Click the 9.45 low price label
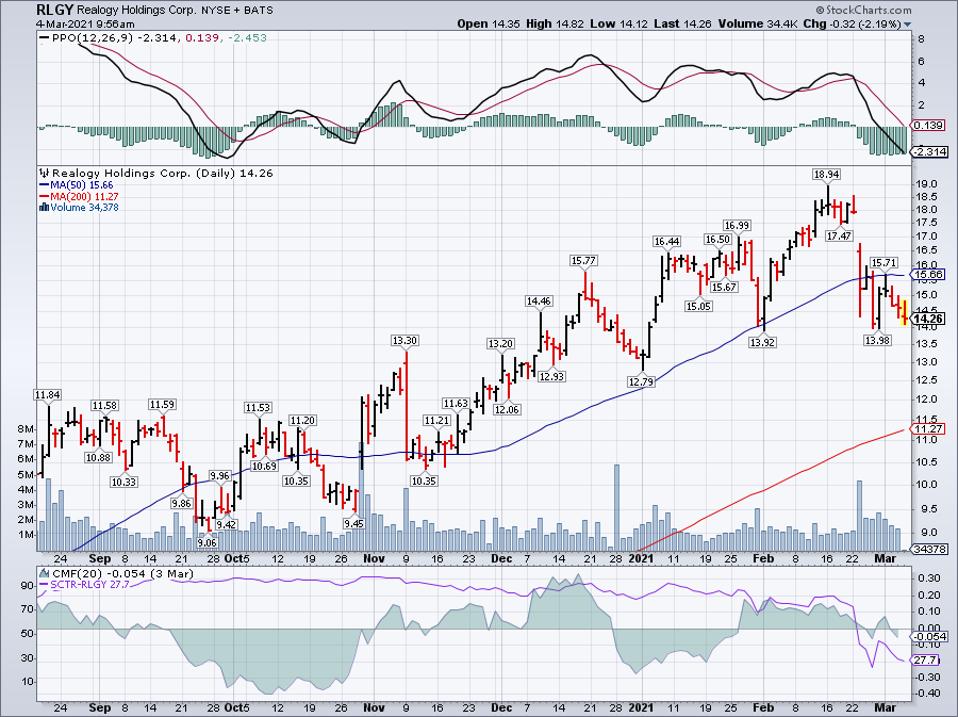Image resolution: width=958 pixels, height=717 pixels. (x=354, y=523)
